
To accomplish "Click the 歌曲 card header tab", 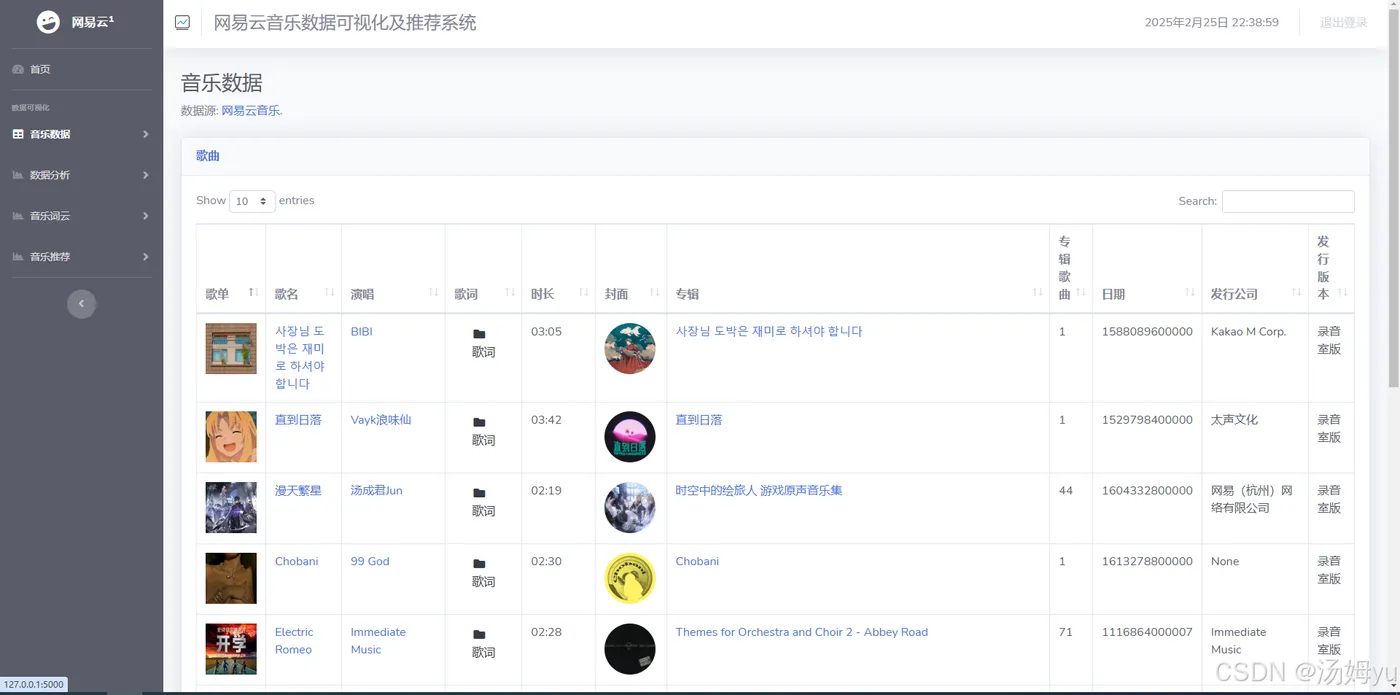I will [208, 156].
